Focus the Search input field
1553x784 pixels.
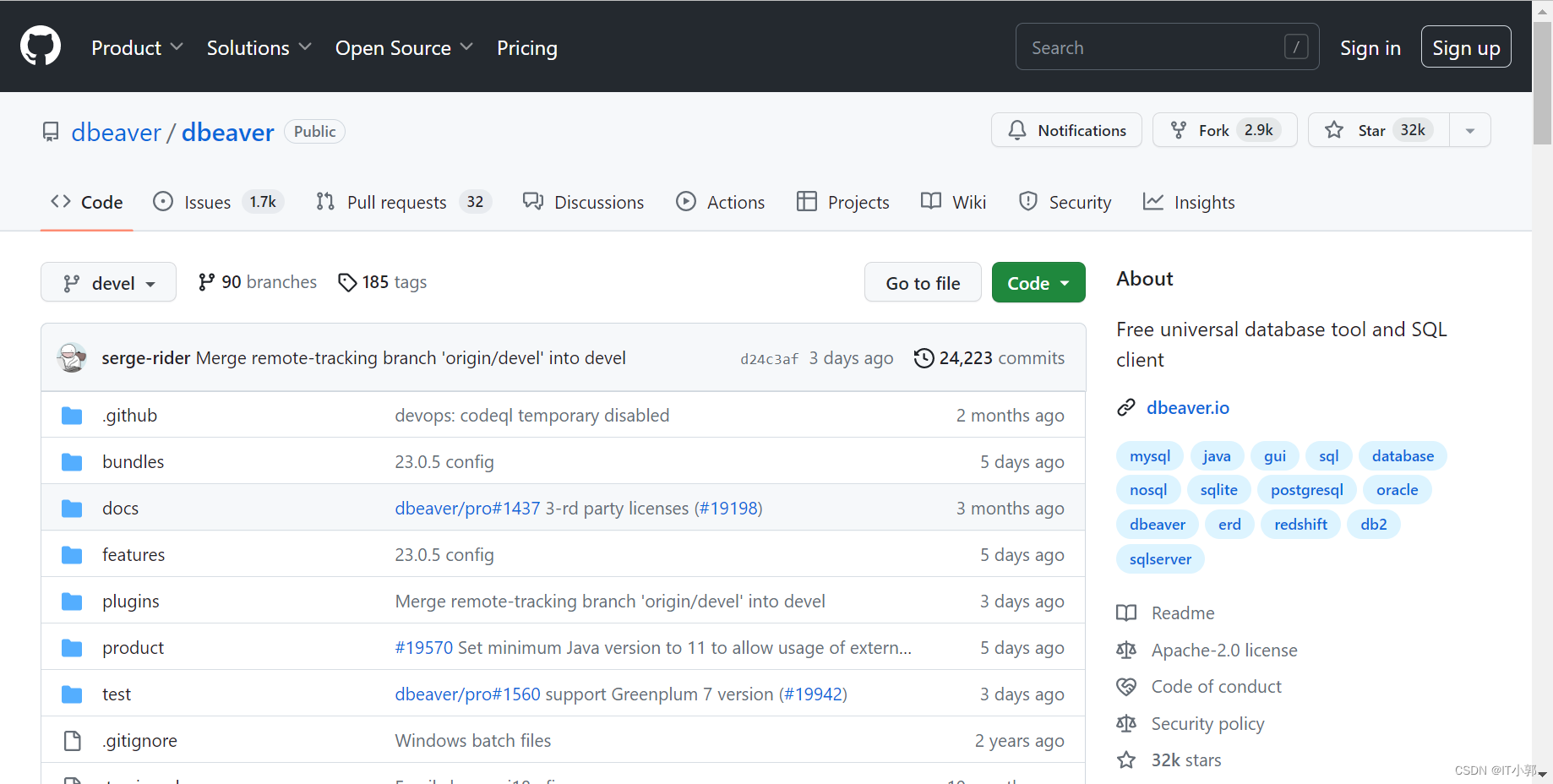click(x=1167, y=46)
